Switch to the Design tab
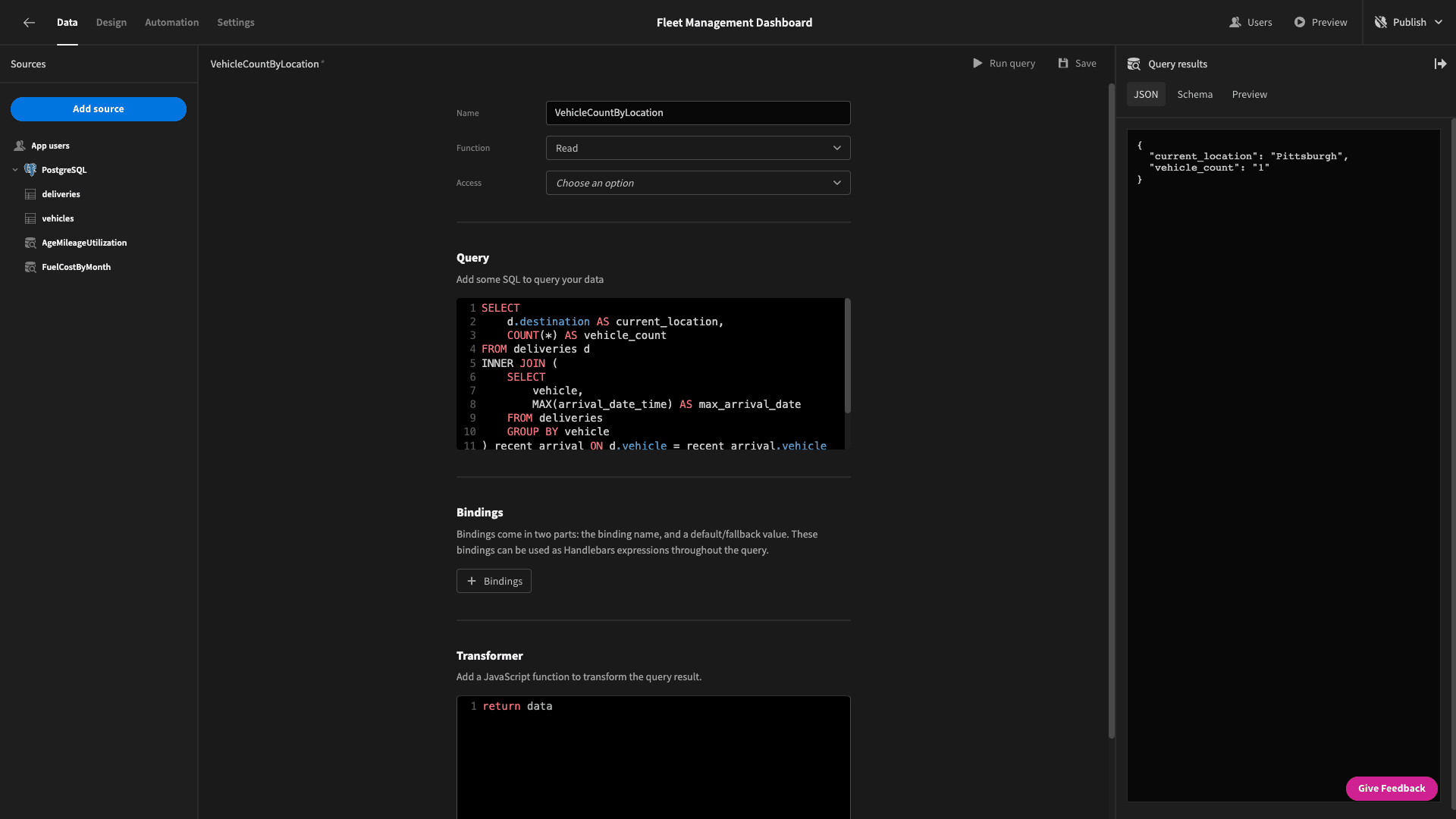The image size is (1456, 819). point(111,23)
